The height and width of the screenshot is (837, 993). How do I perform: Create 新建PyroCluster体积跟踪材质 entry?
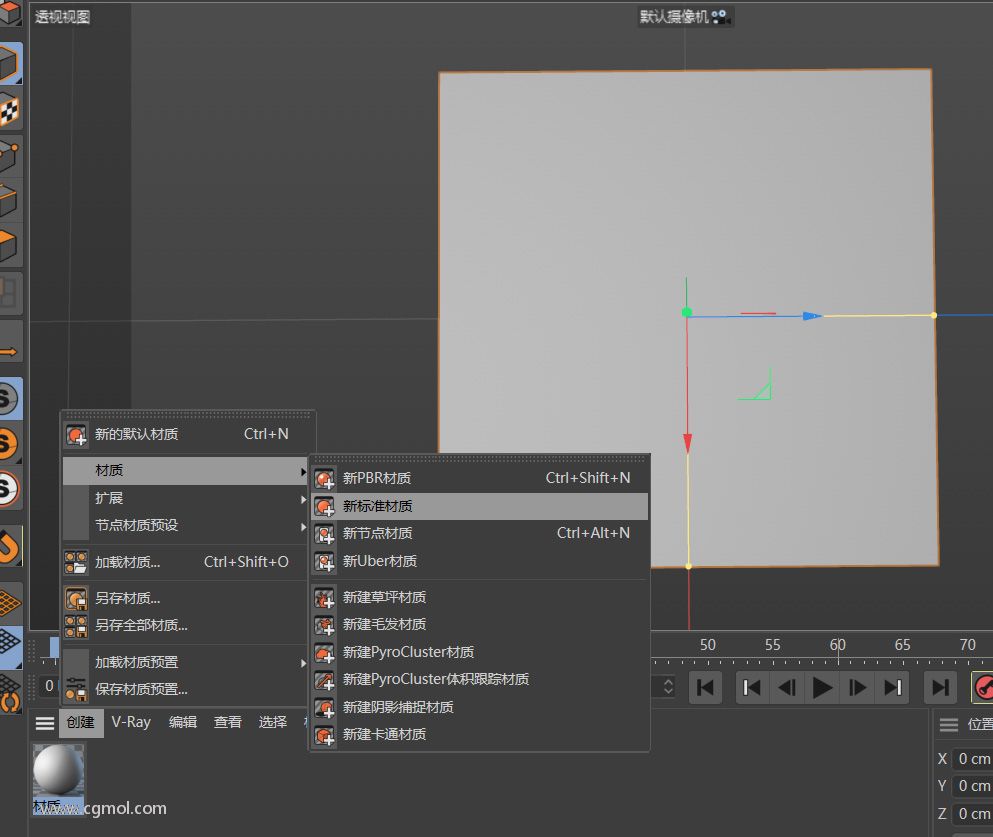coord(479,680)
